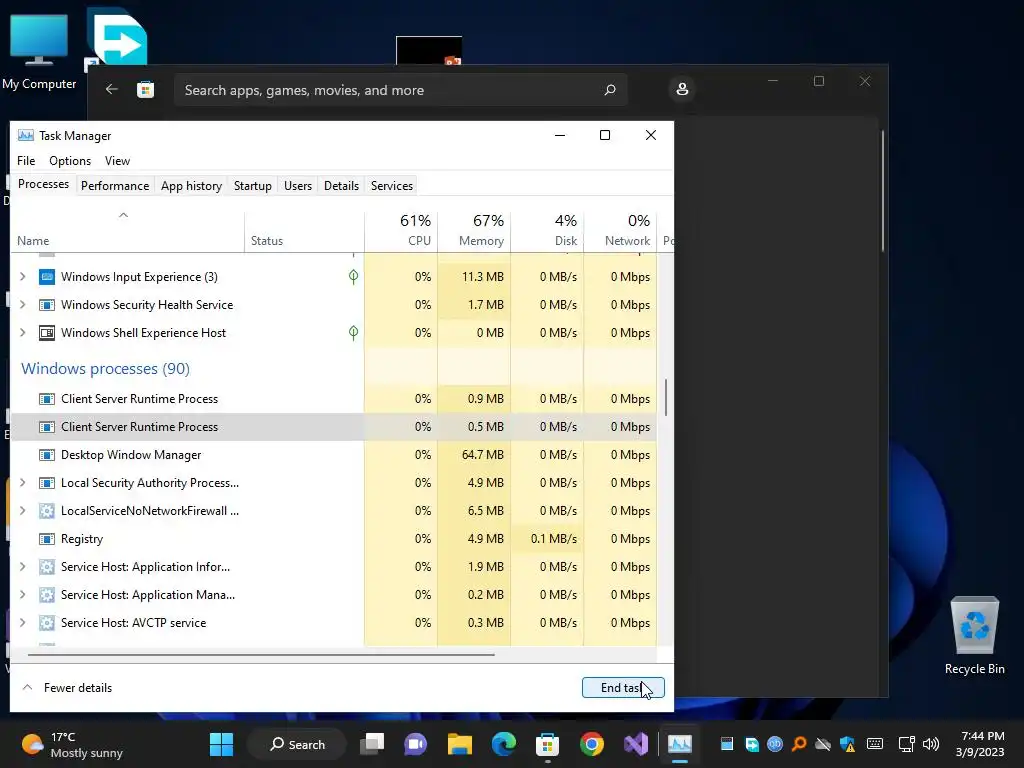This screenshot has width=1024, height=768.
Task: Open the View menu in Task Manager
Action: pyautogui.click(x=118, y=161)
